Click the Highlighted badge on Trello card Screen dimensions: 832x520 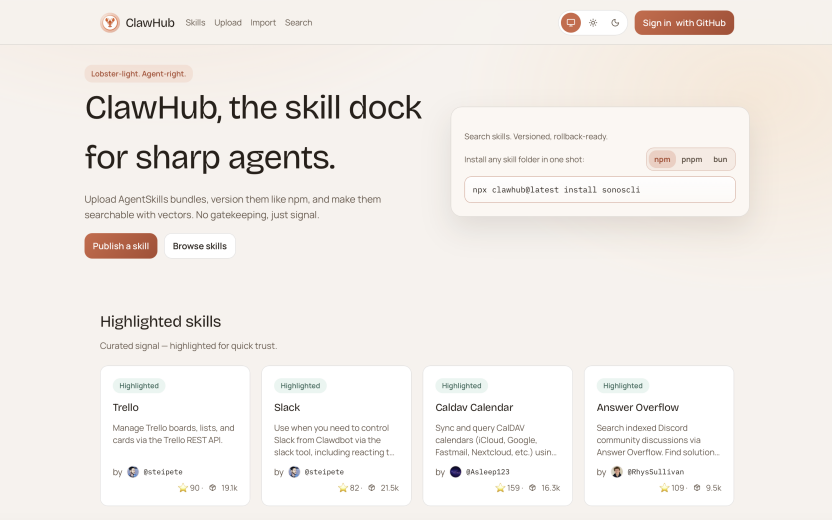click(139, 386)
